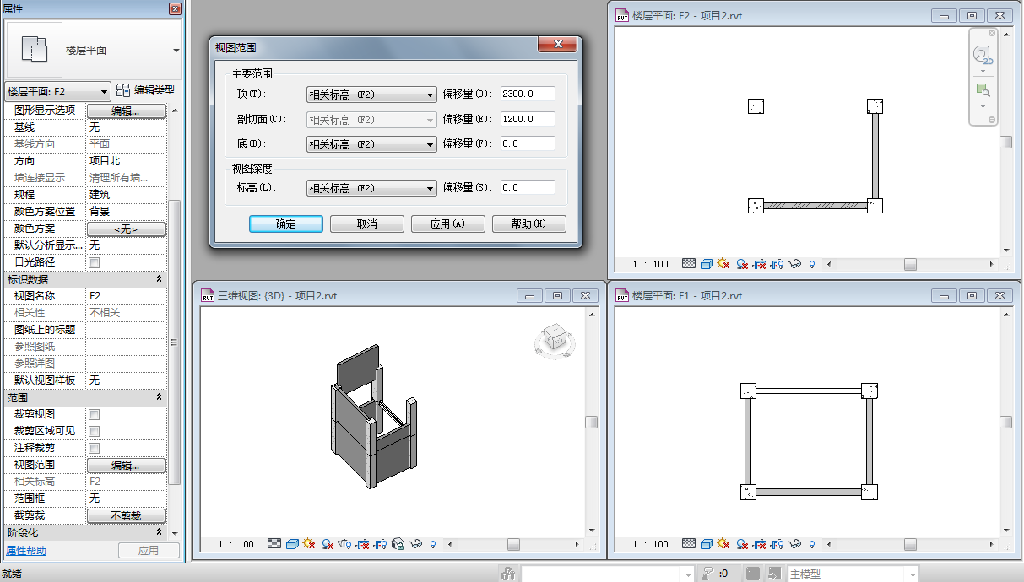Open the 视图深度 标高(L) dropdown
The width and height of the screenshot is (1024, 582).
pyautogui.click(x=371, y=188)
